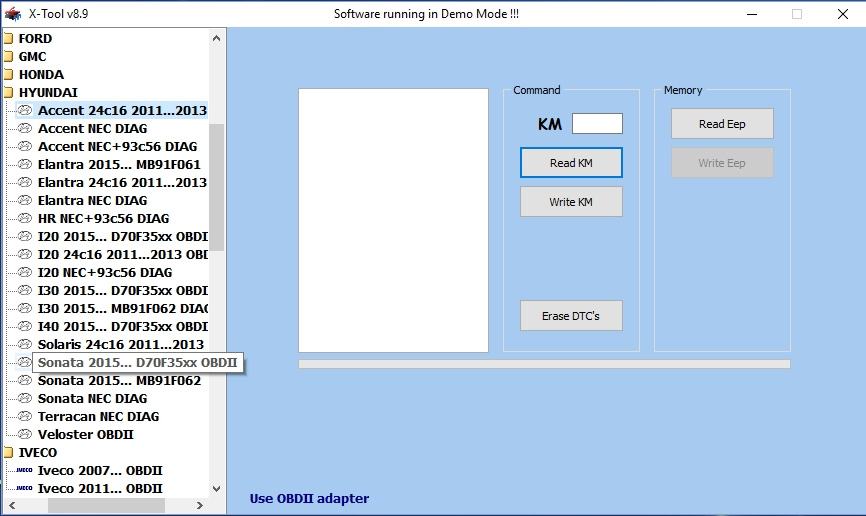Click the icon beside Elantra NEC DIAG
This screenshot has width=866, height=516.
pos(25,201)
